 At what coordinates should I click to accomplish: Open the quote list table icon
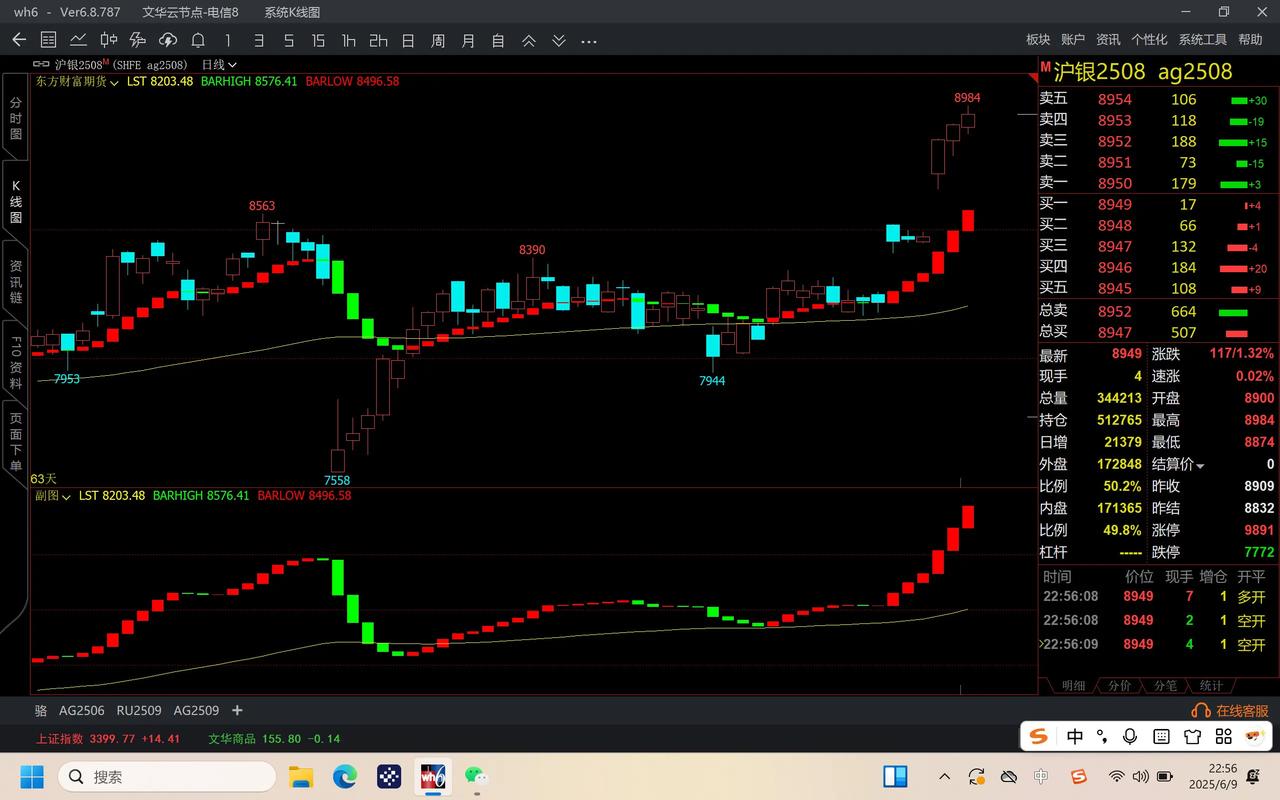click(48, 40)
